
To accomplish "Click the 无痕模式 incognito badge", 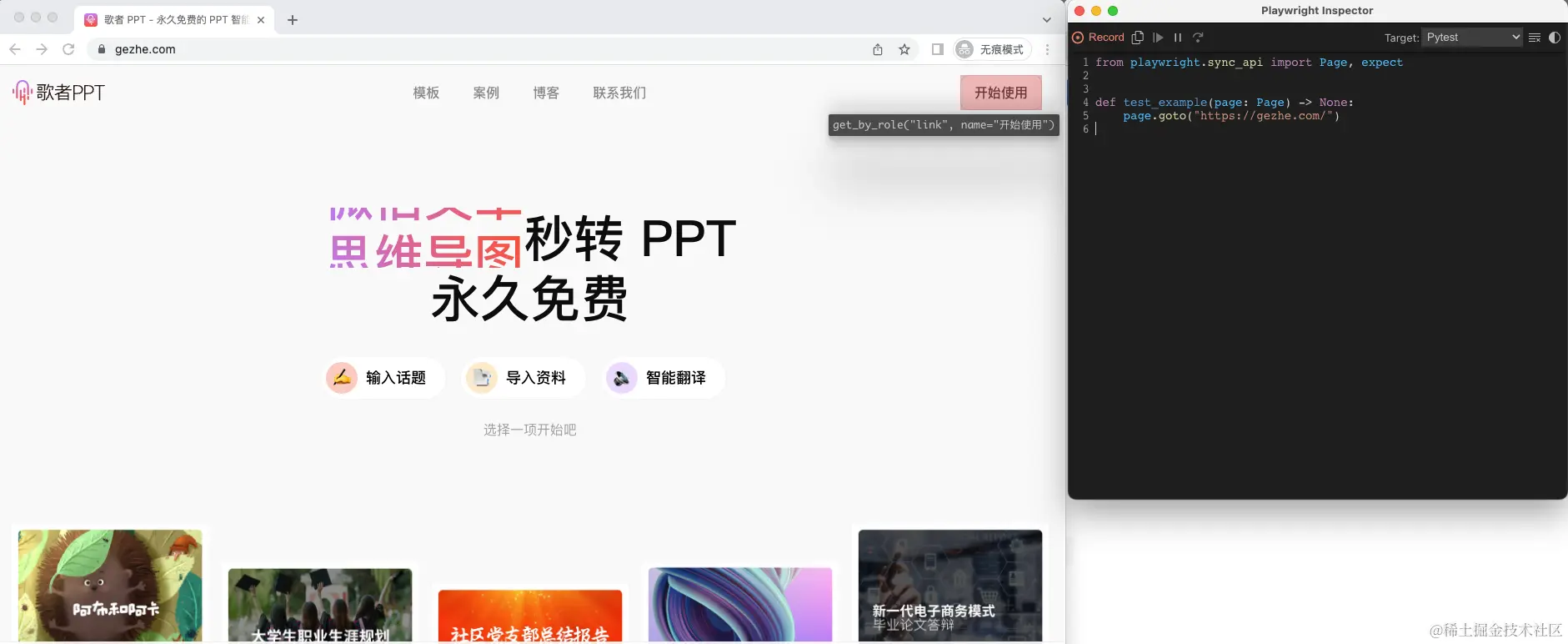I will pos(992,49).
